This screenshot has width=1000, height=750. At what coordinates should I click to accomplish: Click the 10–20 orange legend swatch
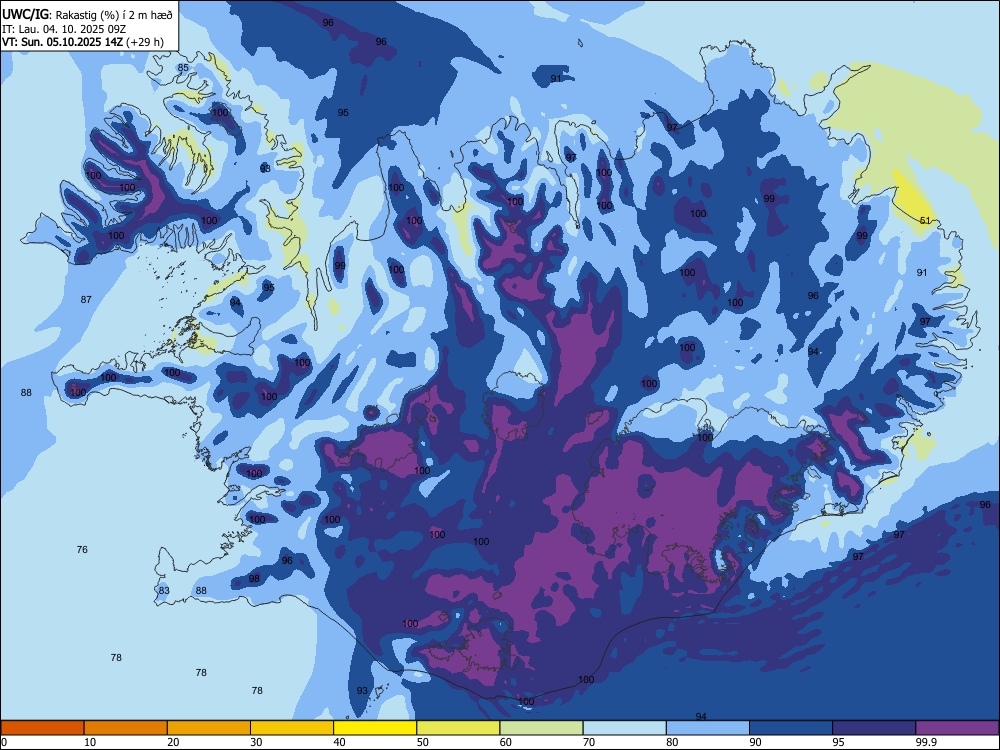point(126,728)
